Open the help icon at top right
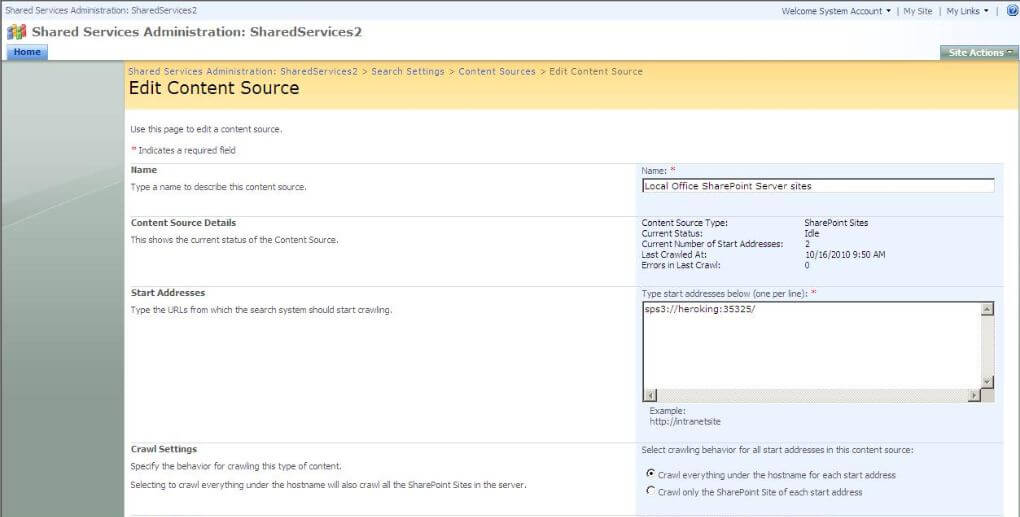Image resolution: width=1020 pixels, height=517 pixels. coord(1012,11)
